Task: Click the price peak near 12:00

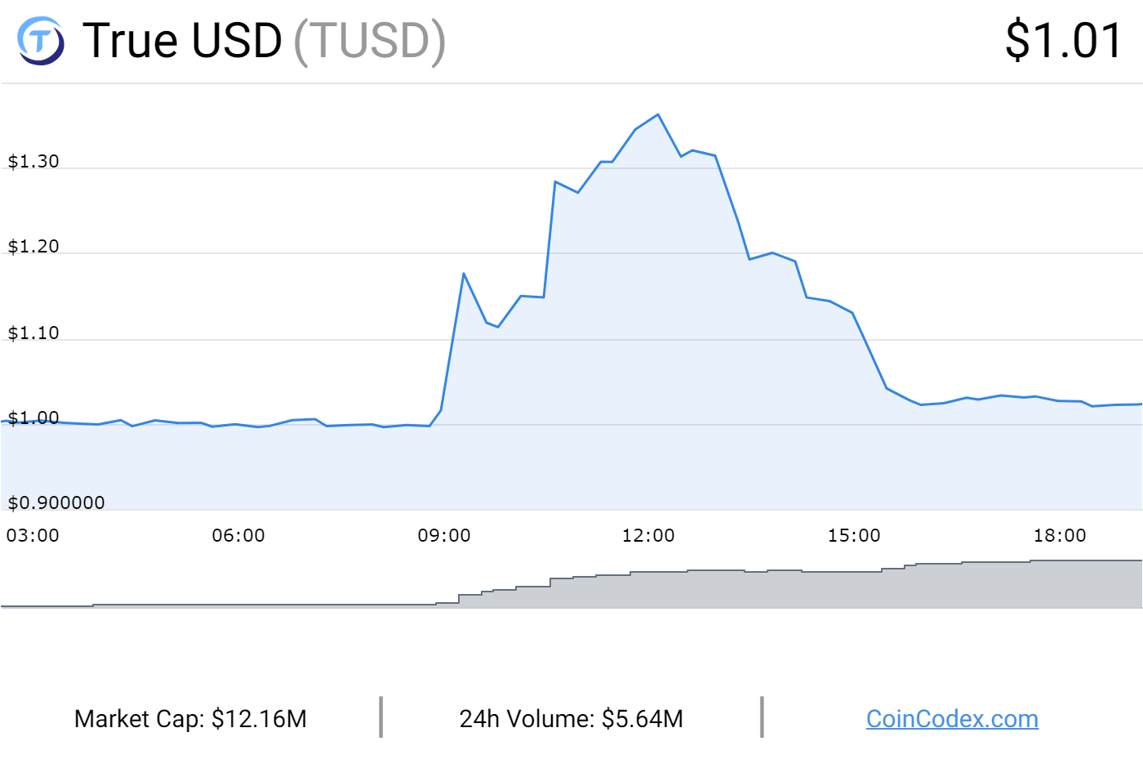Action: click(658, 115)
